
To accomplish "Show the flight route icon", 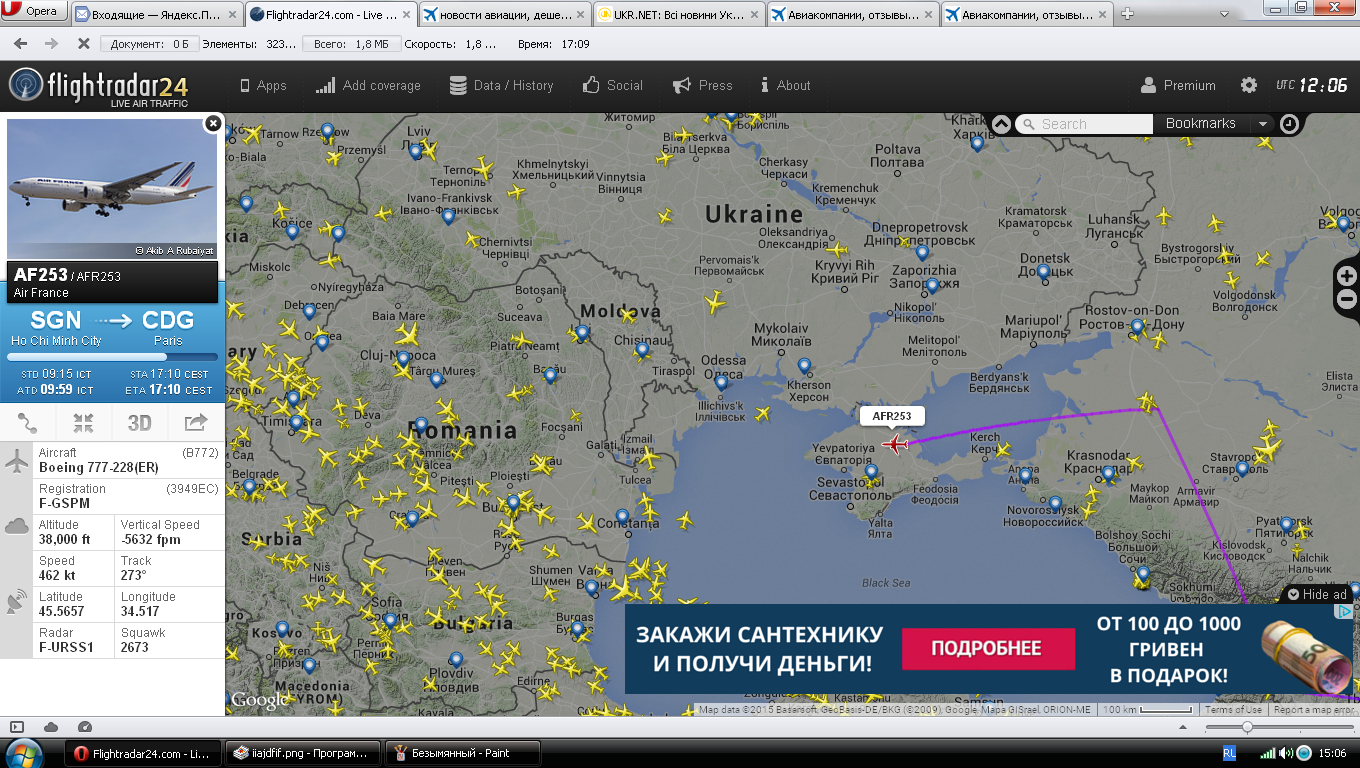I will pos(28,423).
